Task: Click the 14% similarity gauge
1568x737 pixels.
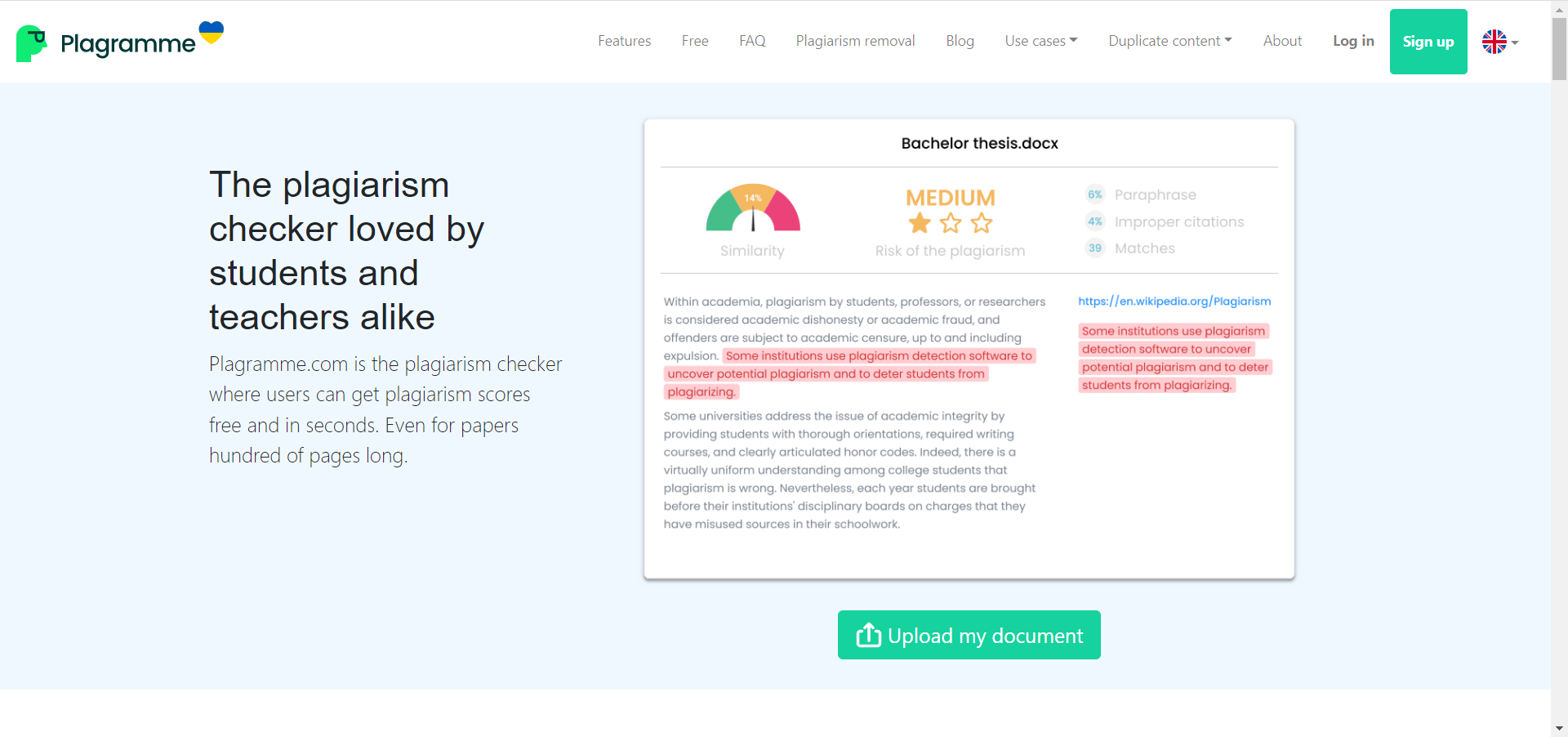Action: coord(753,208)
